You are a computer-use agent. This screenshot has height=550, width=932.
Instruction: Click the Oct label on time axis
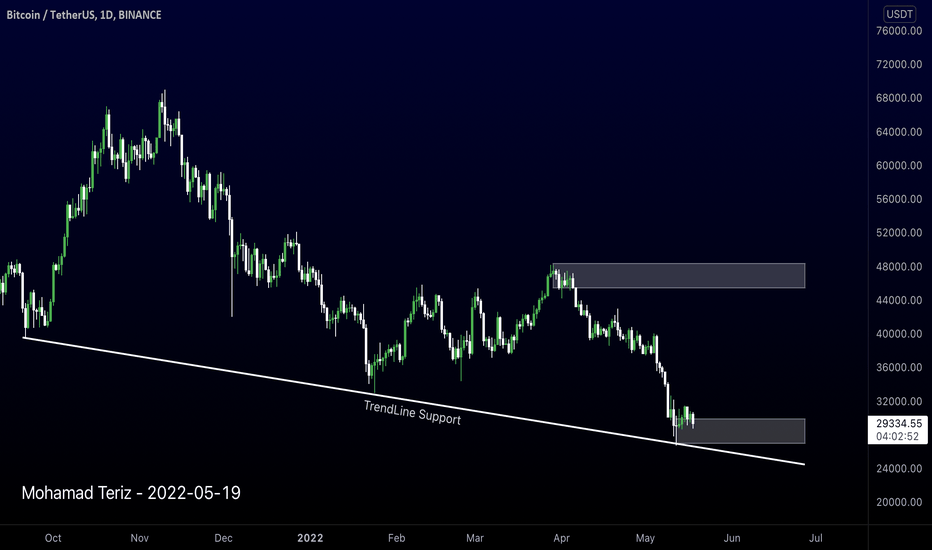click(53, 538)
